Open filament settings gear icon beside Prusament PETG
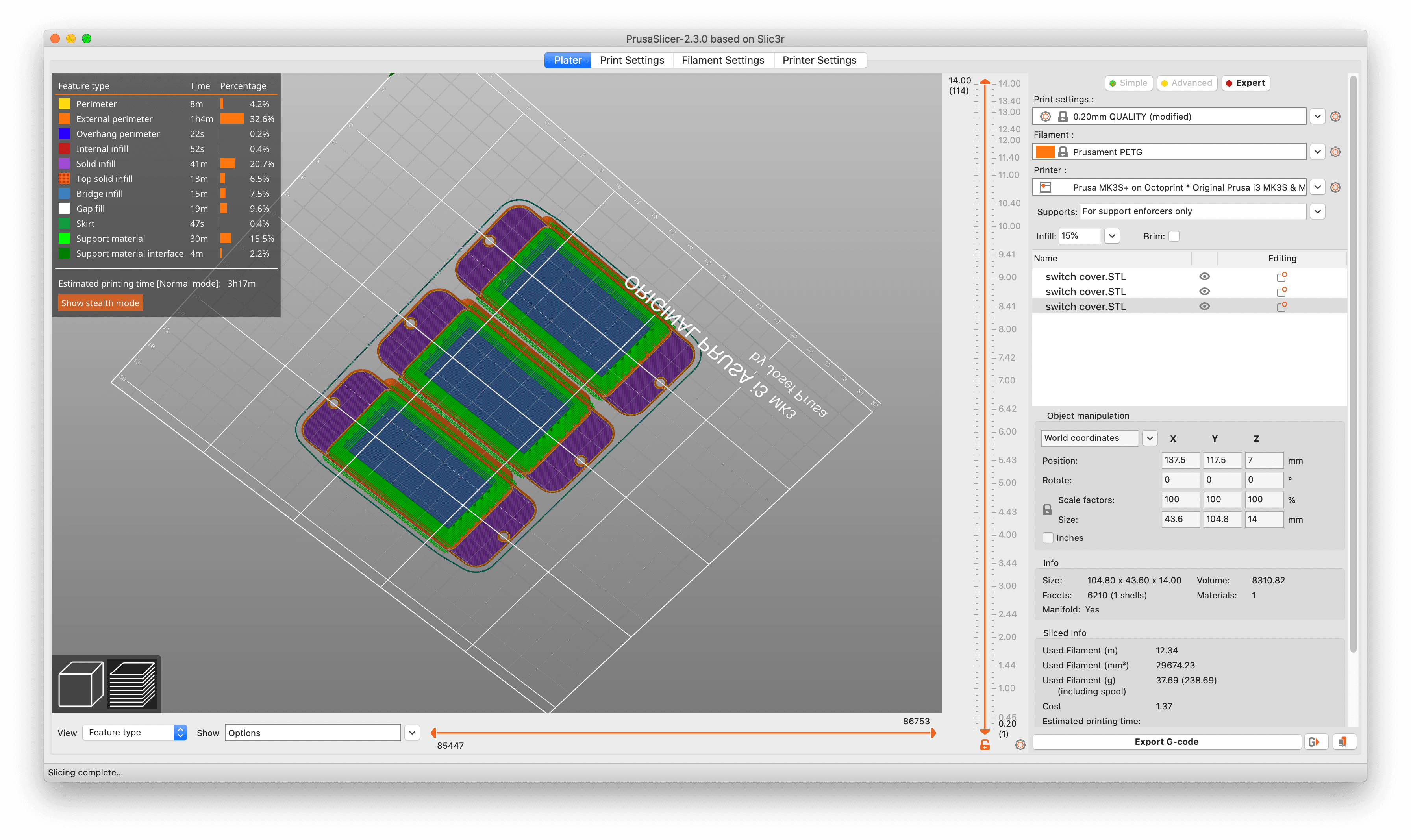The image size is (1411, 840). [1335, 152]
